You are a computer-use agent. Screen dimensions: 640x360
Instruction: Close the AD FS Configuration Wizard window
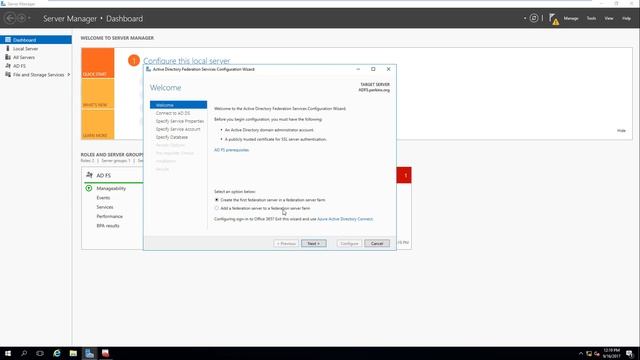388,69
